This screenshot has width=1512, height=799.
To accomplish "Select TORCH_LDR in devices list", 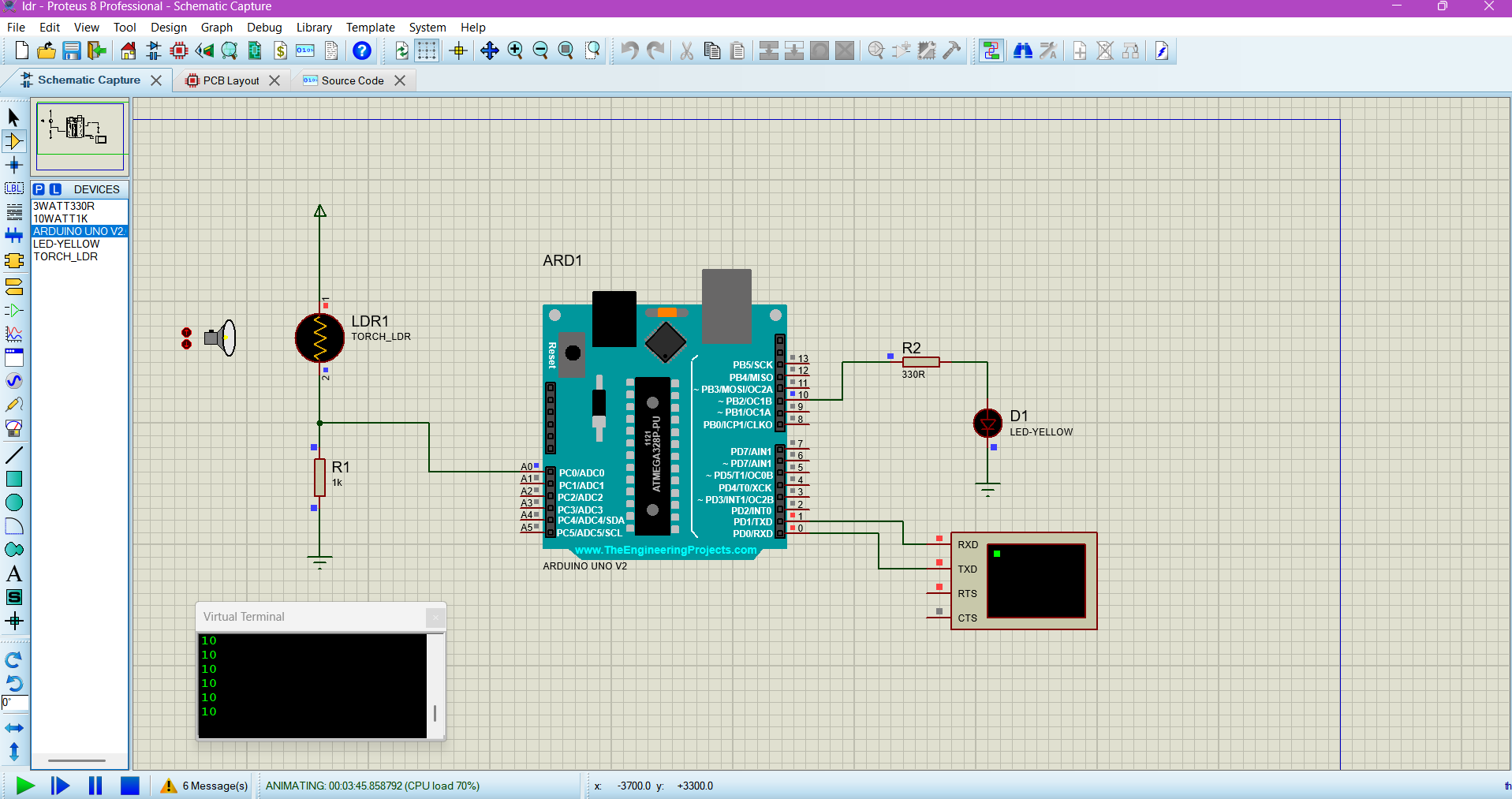I will (65, 256).
